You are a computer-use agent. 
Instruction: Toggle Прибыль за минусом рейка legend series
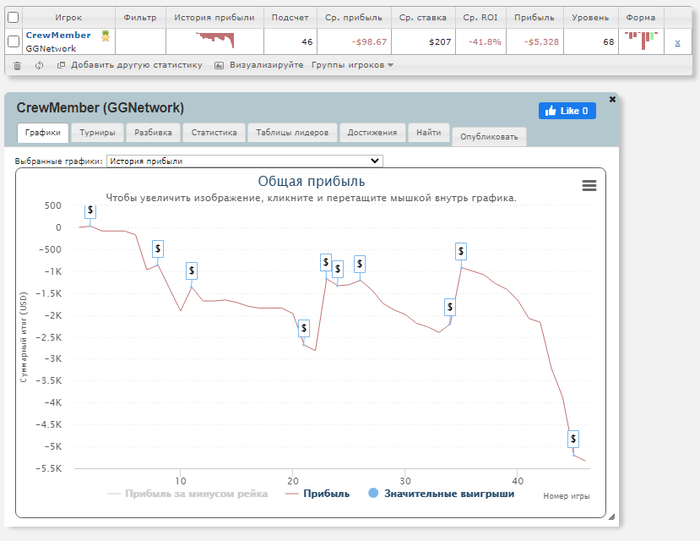188,494
